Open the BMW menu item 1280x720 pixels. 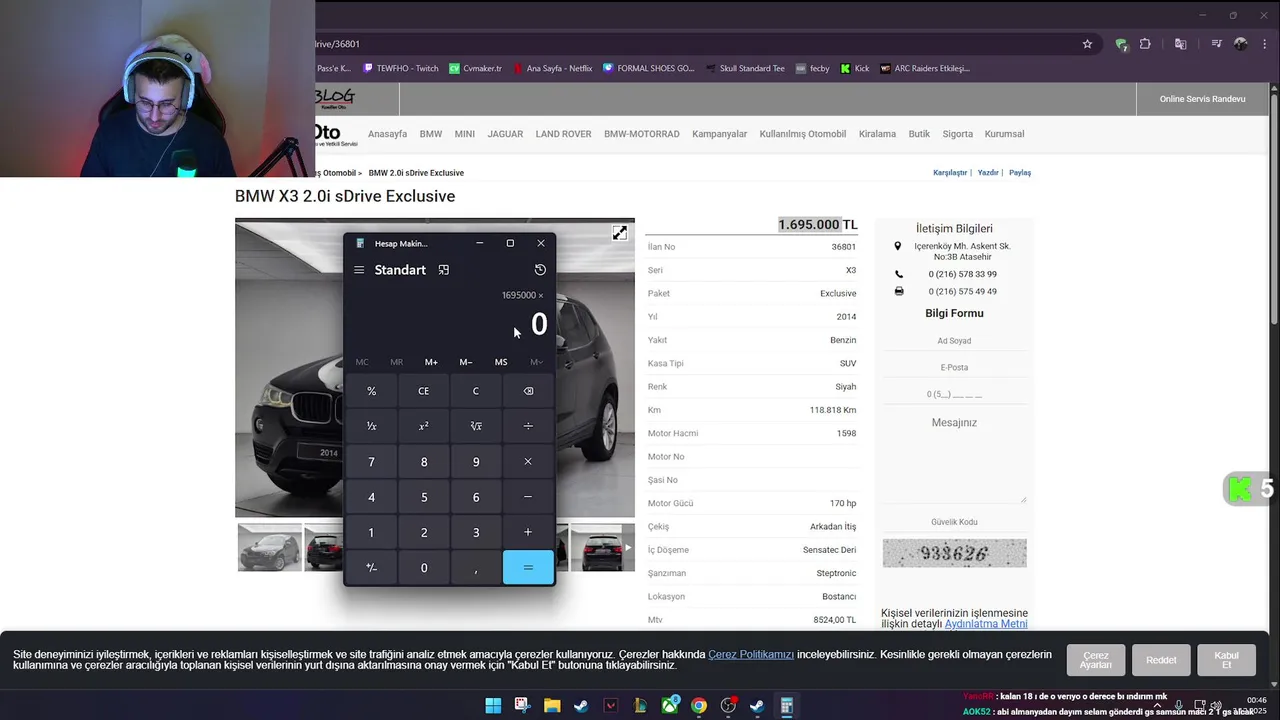coord(431,134)
